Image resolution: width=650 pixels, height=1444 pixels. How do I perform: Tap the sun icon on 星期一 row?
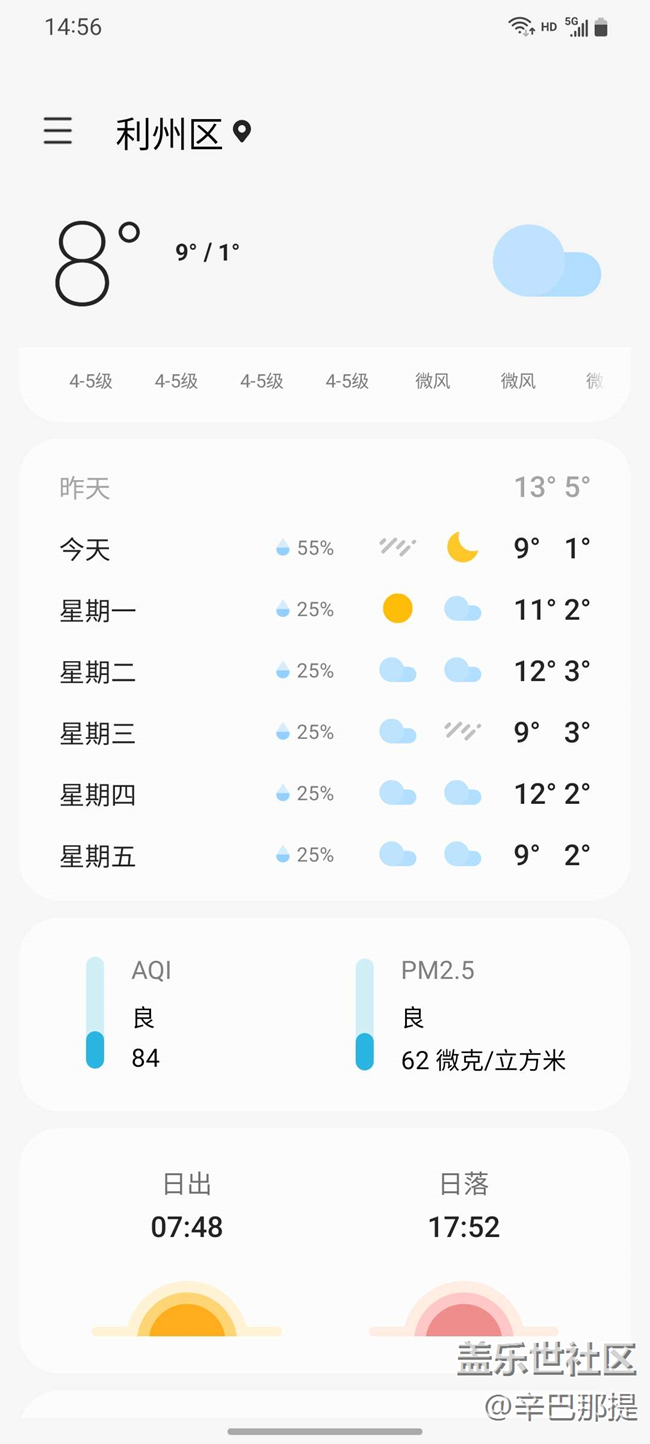click(398, 609)
